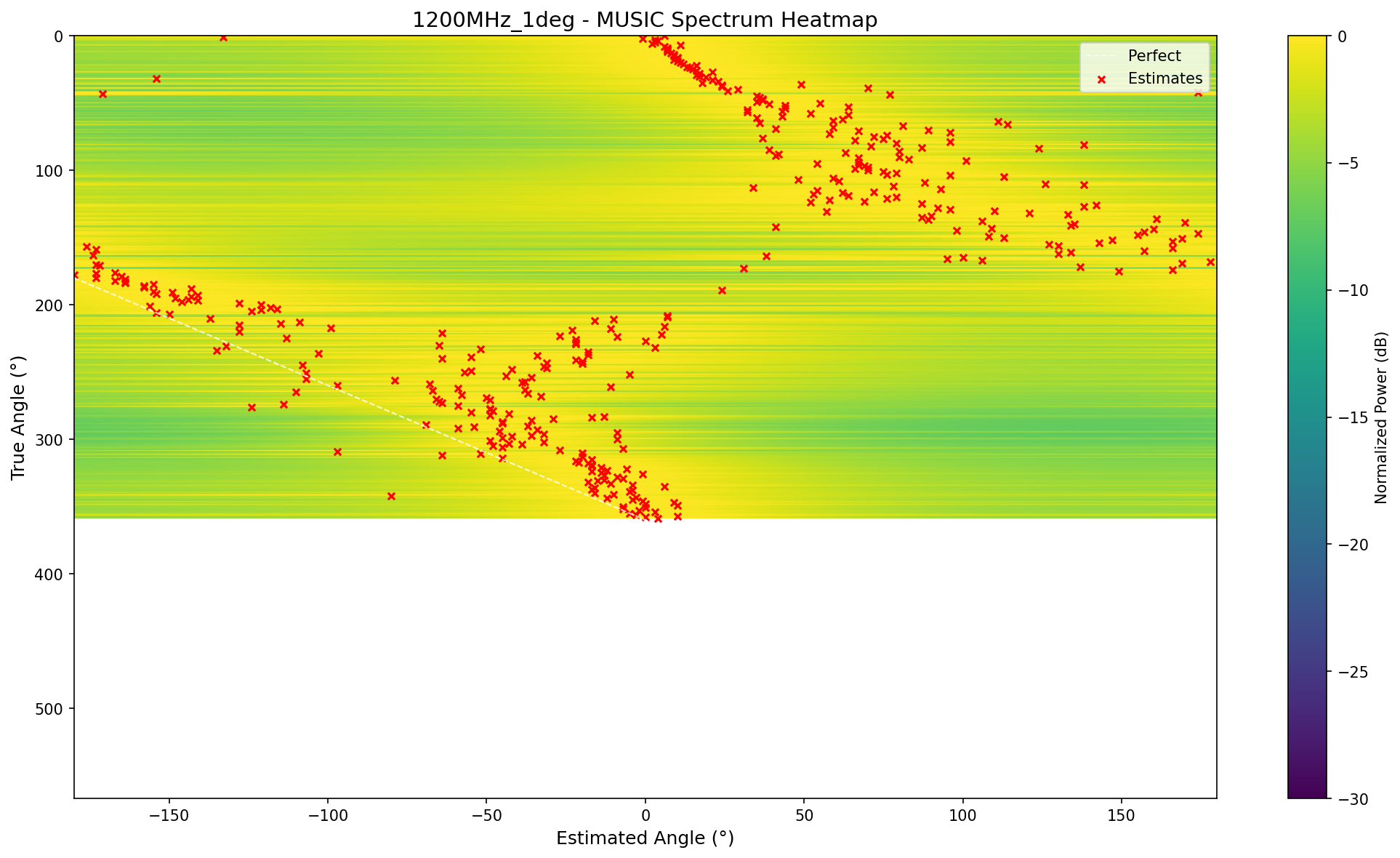The width and height of the screenshot is (1400, 858).
Task: Click the red x marker in legend
Action: [1101, 79]
